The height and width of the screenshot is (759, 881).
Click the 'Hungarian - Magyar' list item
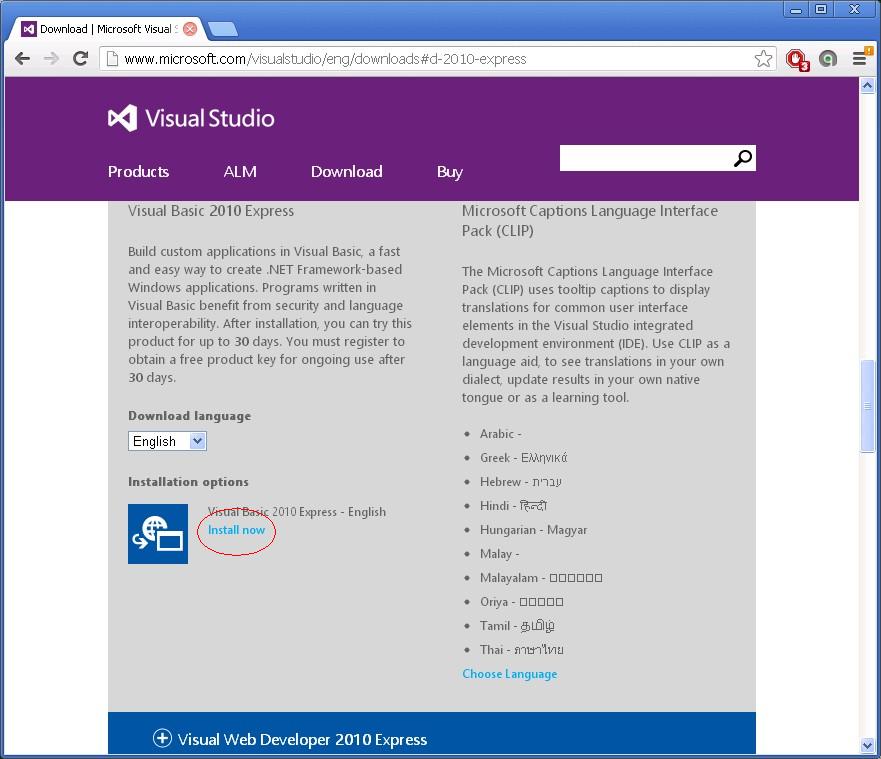(x=533, y=530)
